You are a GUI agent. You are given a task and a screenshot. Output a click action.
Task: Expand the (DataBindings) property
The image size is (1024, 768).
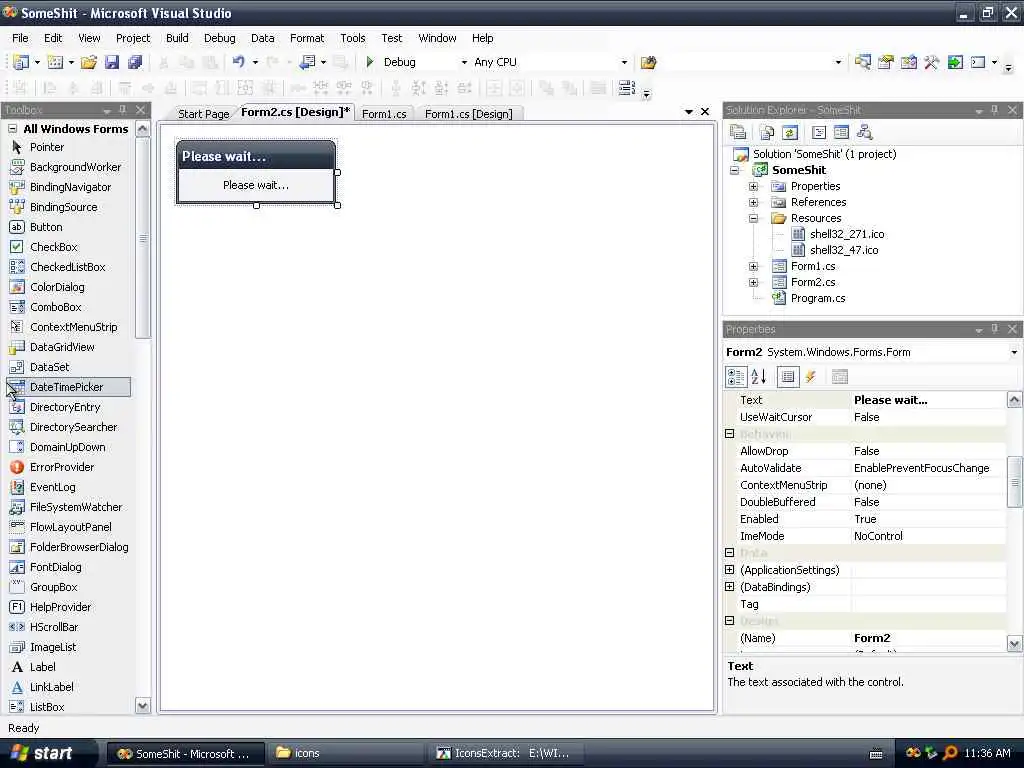coord(729,586)
